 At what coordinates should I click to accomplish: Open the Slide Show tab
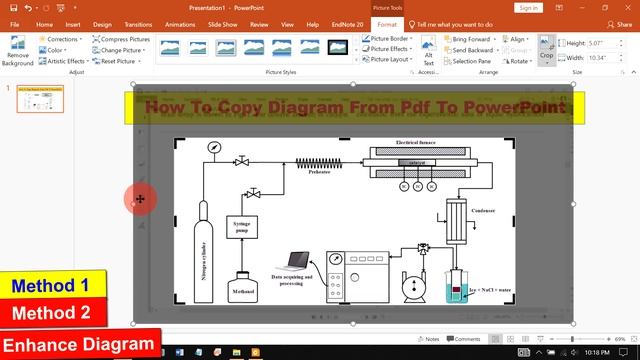click(x=222, y=24)
